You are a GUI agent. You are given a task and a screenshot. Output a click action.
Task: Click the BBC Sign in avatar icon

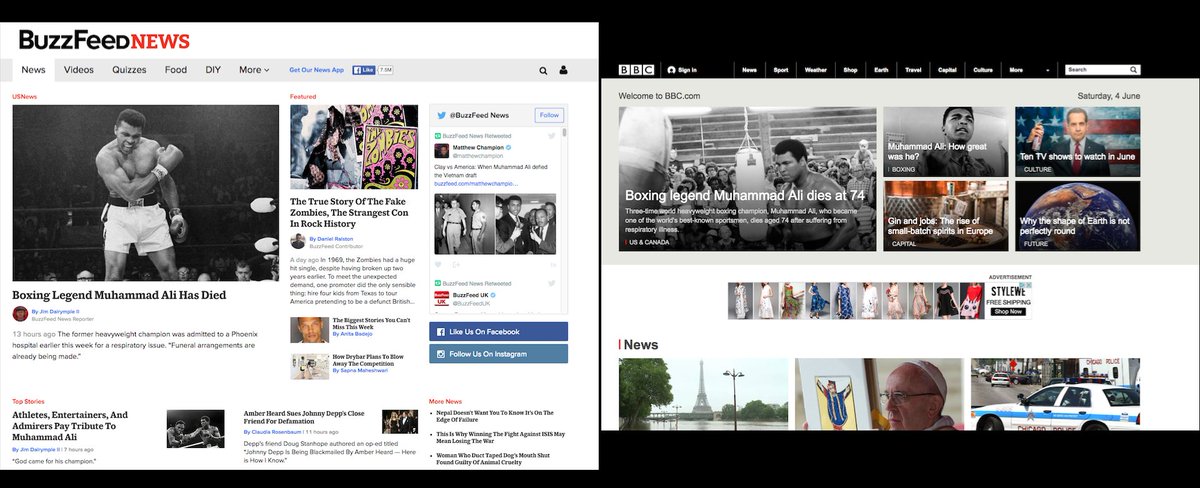672,70
